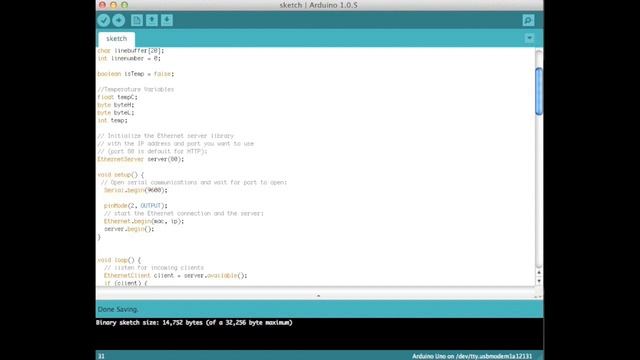Create a New sketch with the page icon

coord(137,20)
